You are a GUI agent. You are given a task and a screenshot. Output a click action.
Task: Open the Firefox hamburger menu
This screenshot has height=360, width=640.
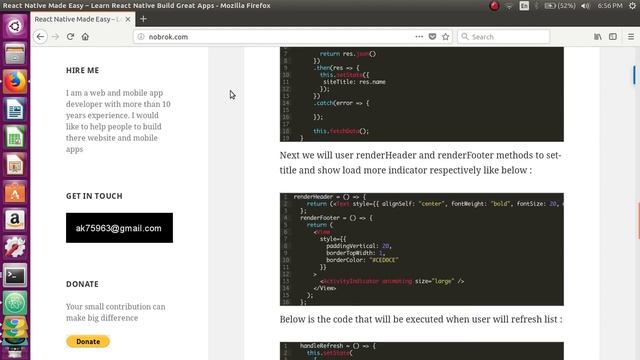(631, 37)
